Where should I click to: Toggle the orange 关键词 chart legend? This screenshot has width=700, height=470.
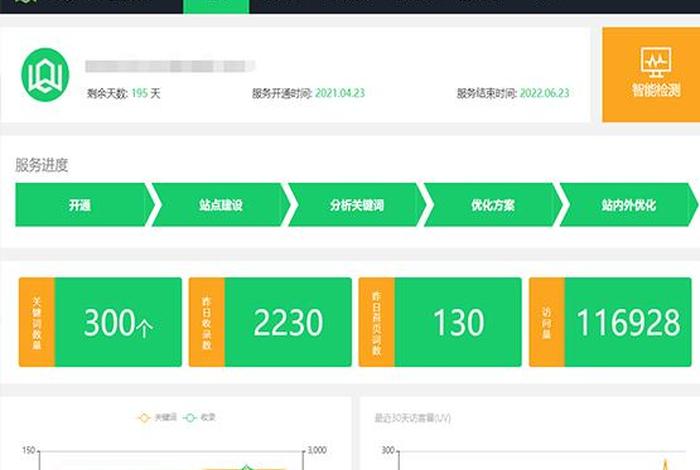157,417
